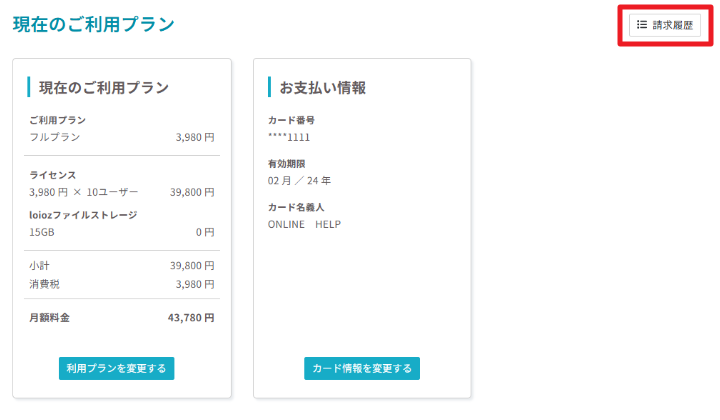
Task: Open 請求履歴 billing history
Action: [x=665, y=25]
